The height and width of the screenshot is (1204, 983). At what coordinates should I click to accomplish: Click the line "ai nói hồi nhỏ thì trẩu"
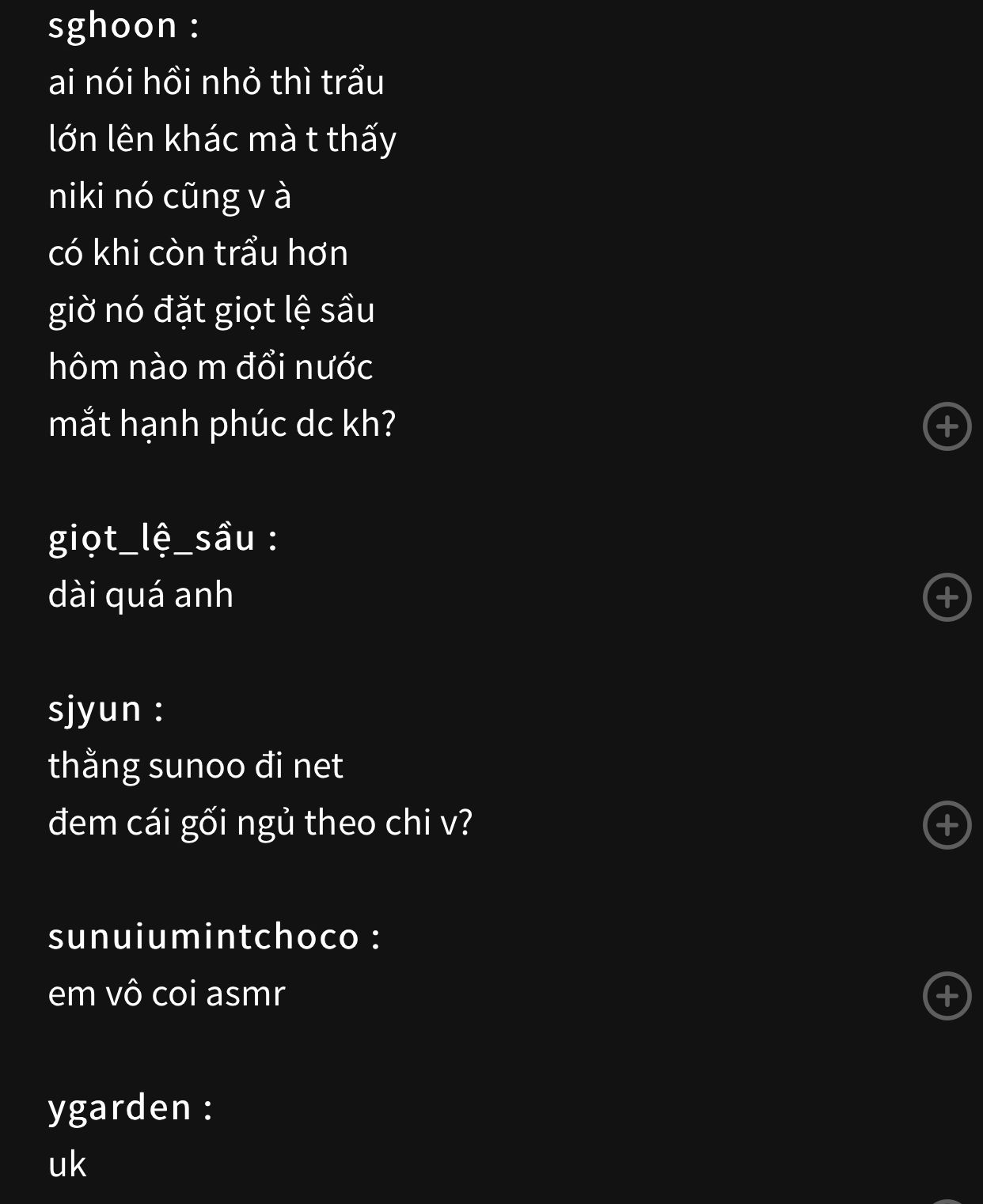point(216,82)
